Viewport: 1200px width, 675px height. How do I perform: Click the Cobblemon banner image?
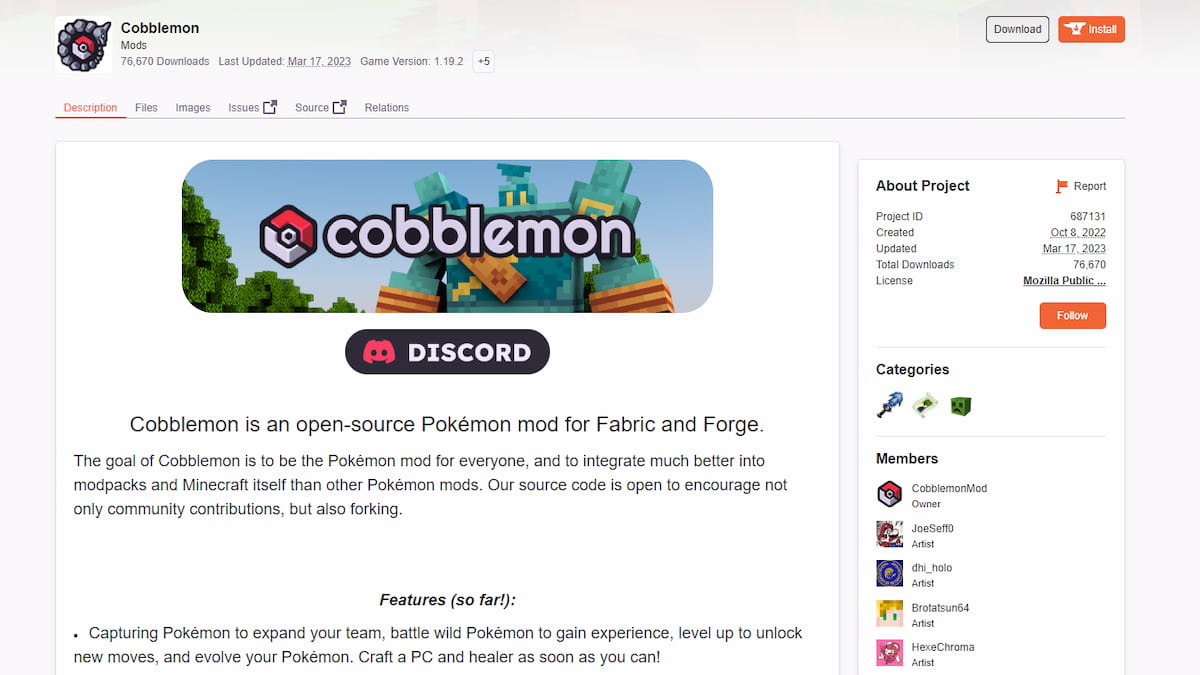447,235
